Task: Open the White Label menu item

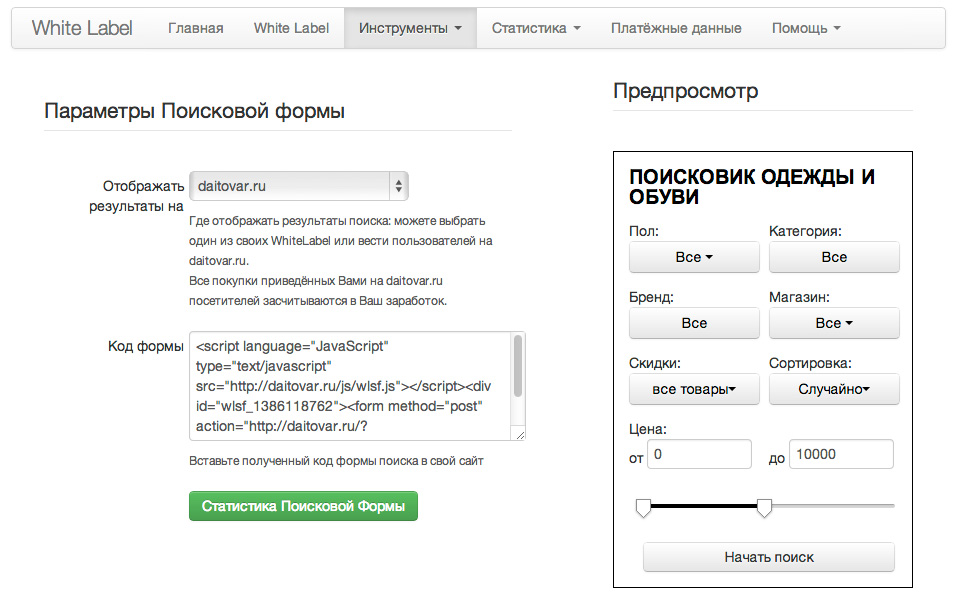Action: [291, 28]
